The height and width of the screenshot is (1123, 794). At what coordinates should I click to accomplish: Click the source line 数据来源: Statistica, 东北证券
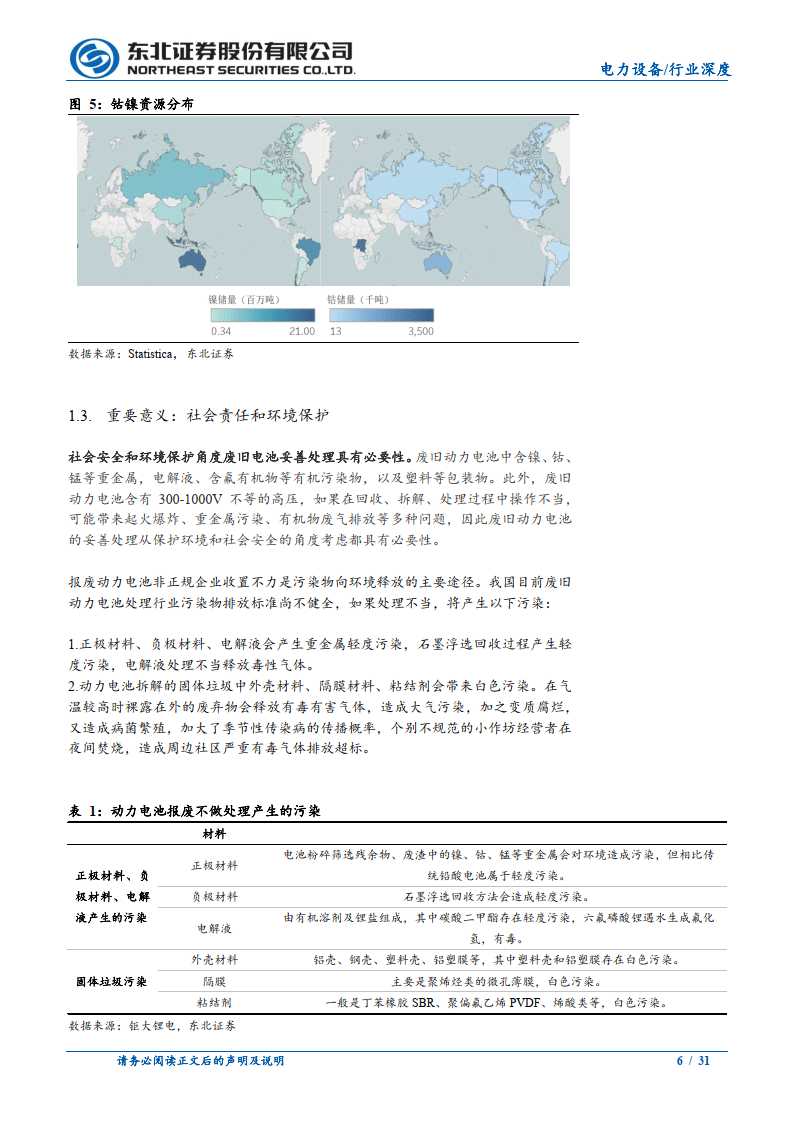151,354
